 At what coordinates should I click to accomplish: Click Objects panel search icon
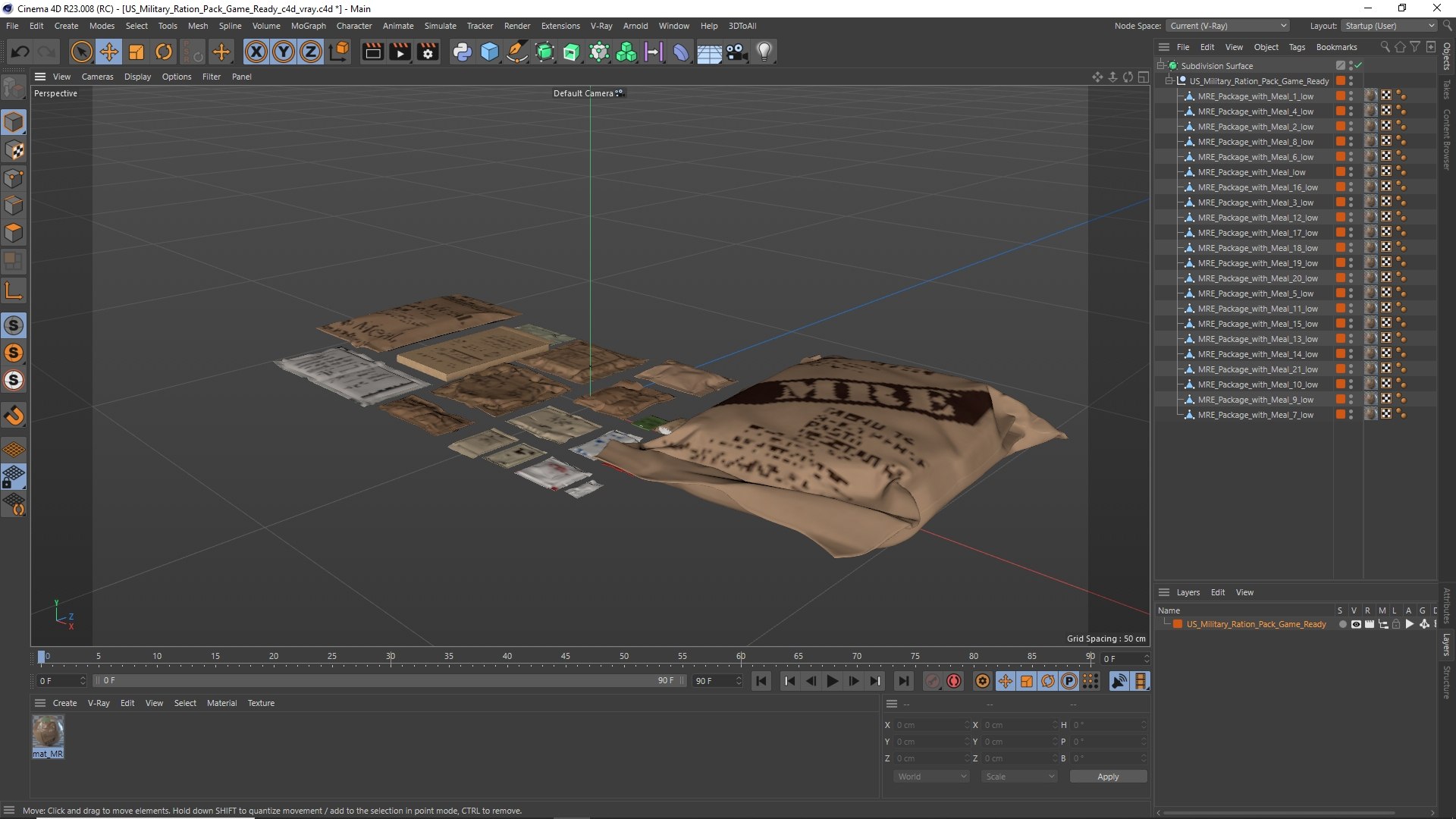1385,47
